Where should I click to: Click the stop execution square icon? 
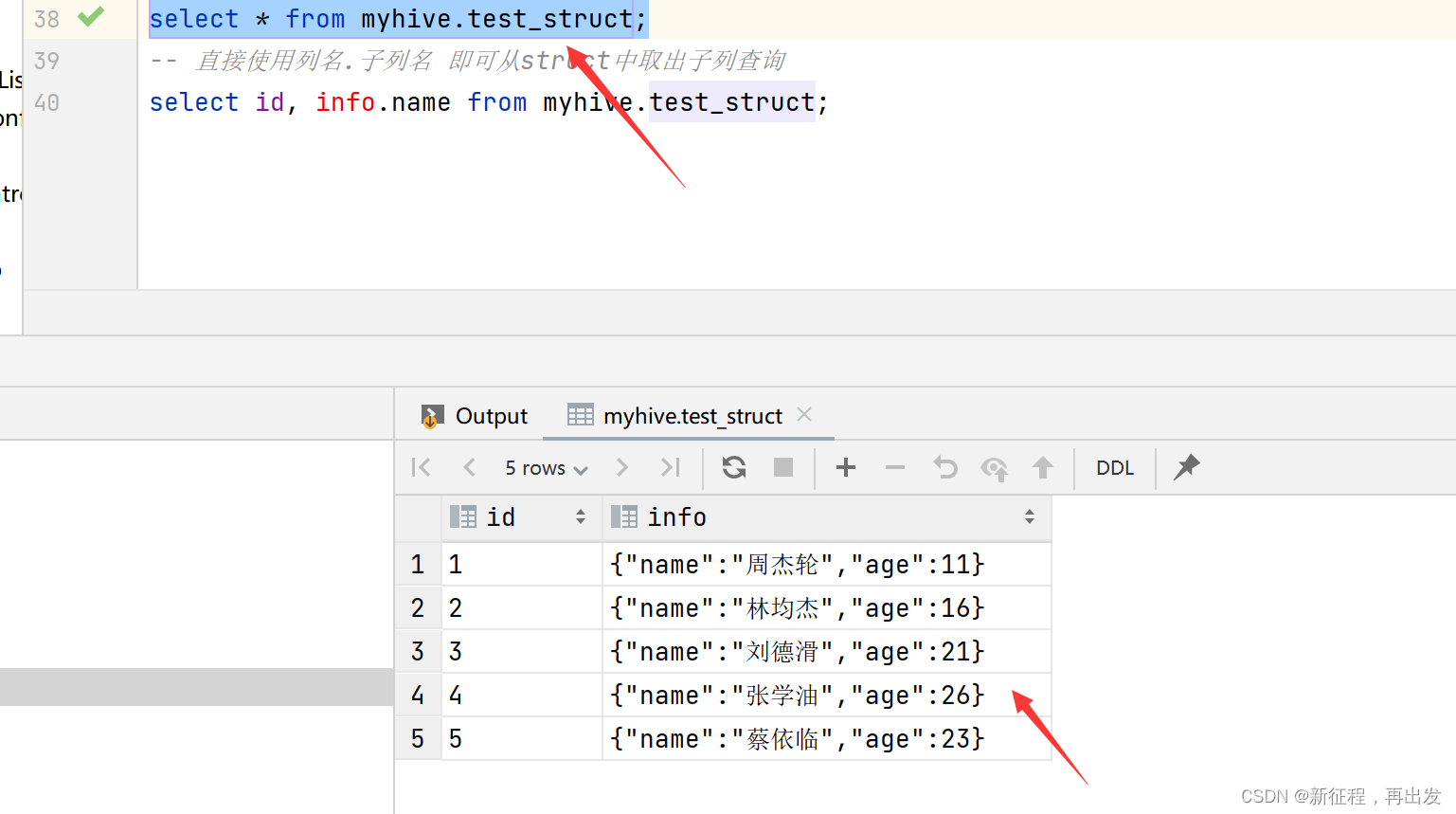[783, 467]
